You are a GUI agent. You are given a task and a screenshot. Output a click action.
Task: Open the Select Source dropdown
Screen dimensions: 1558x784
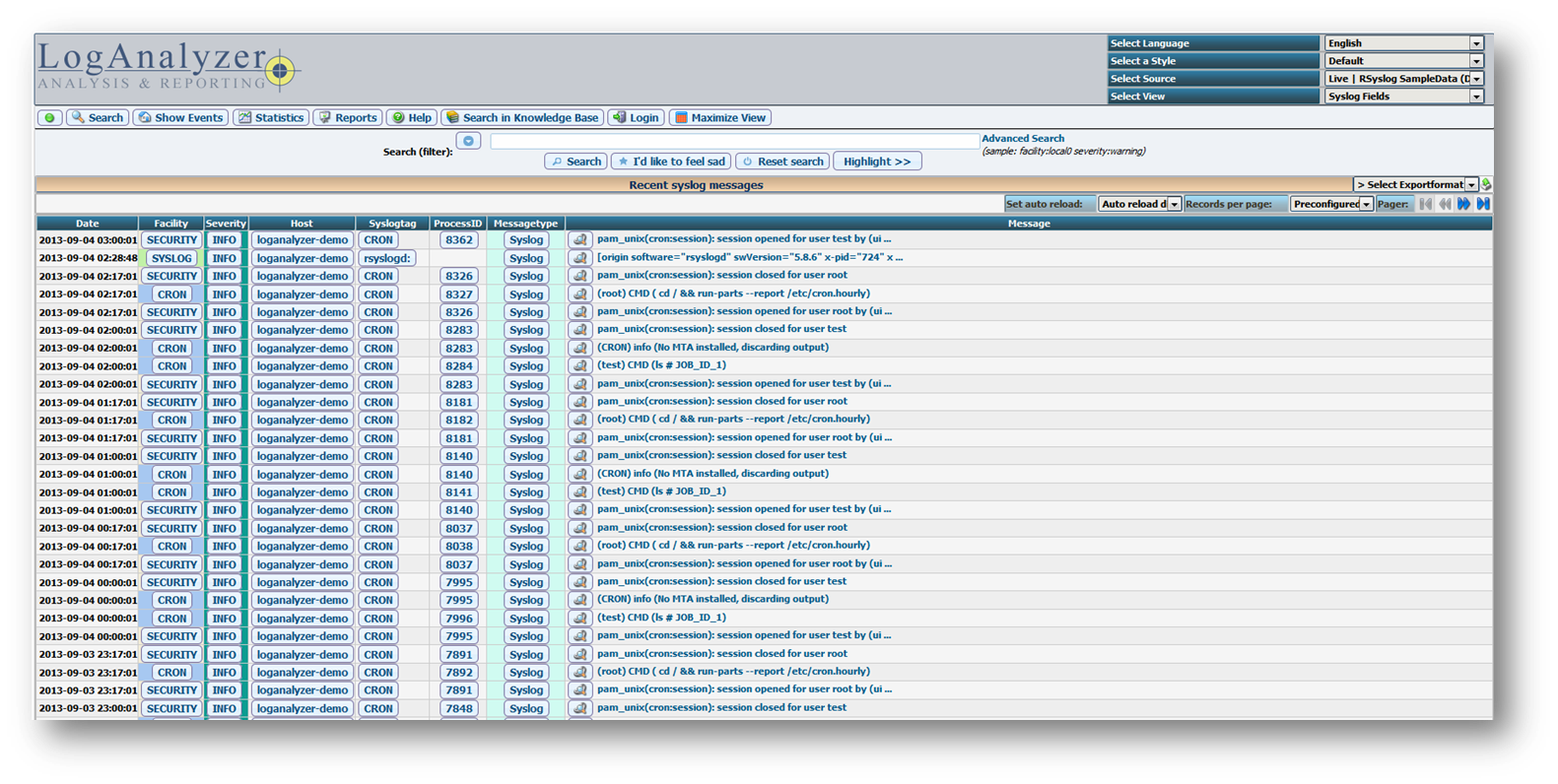(1403, 79)
